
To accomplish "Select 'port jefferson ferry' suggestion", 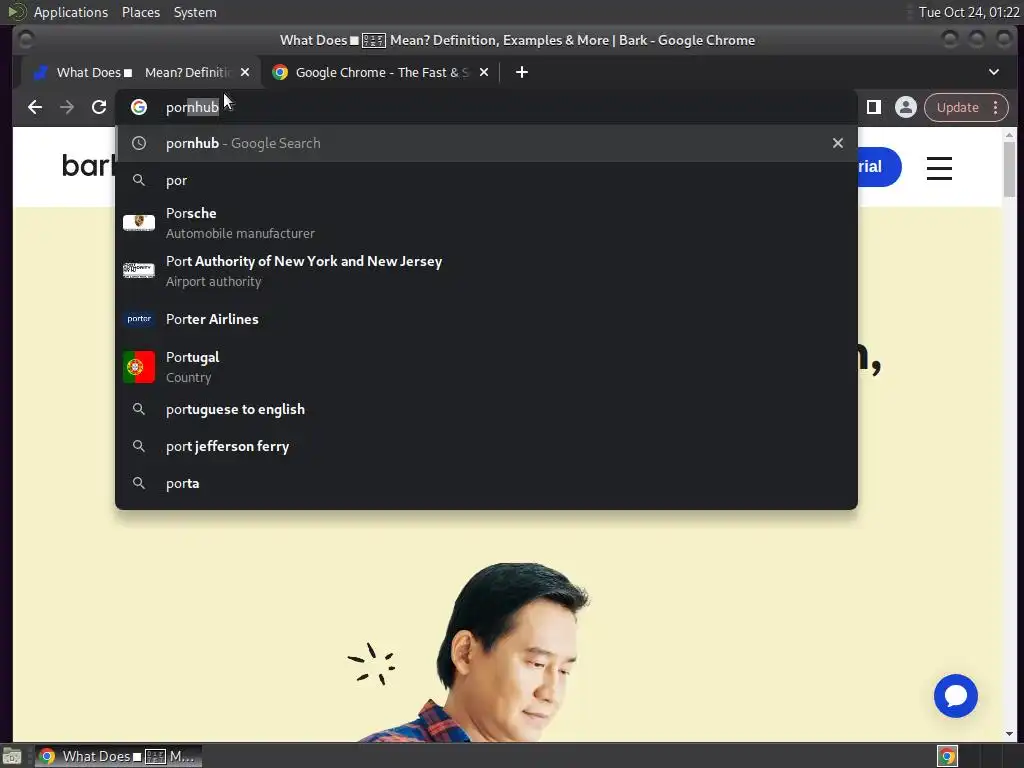I will click(486, 447).
